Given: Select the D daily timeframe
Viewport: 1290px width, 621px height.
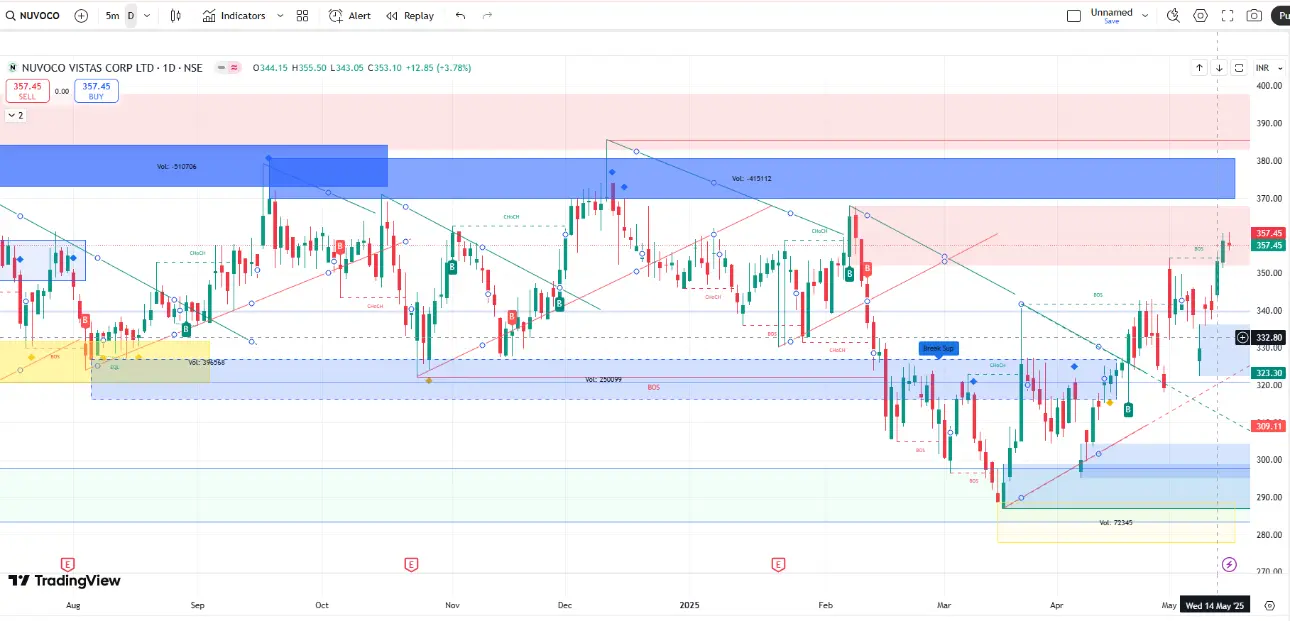Looking at the screenshot, I should 130,16.
